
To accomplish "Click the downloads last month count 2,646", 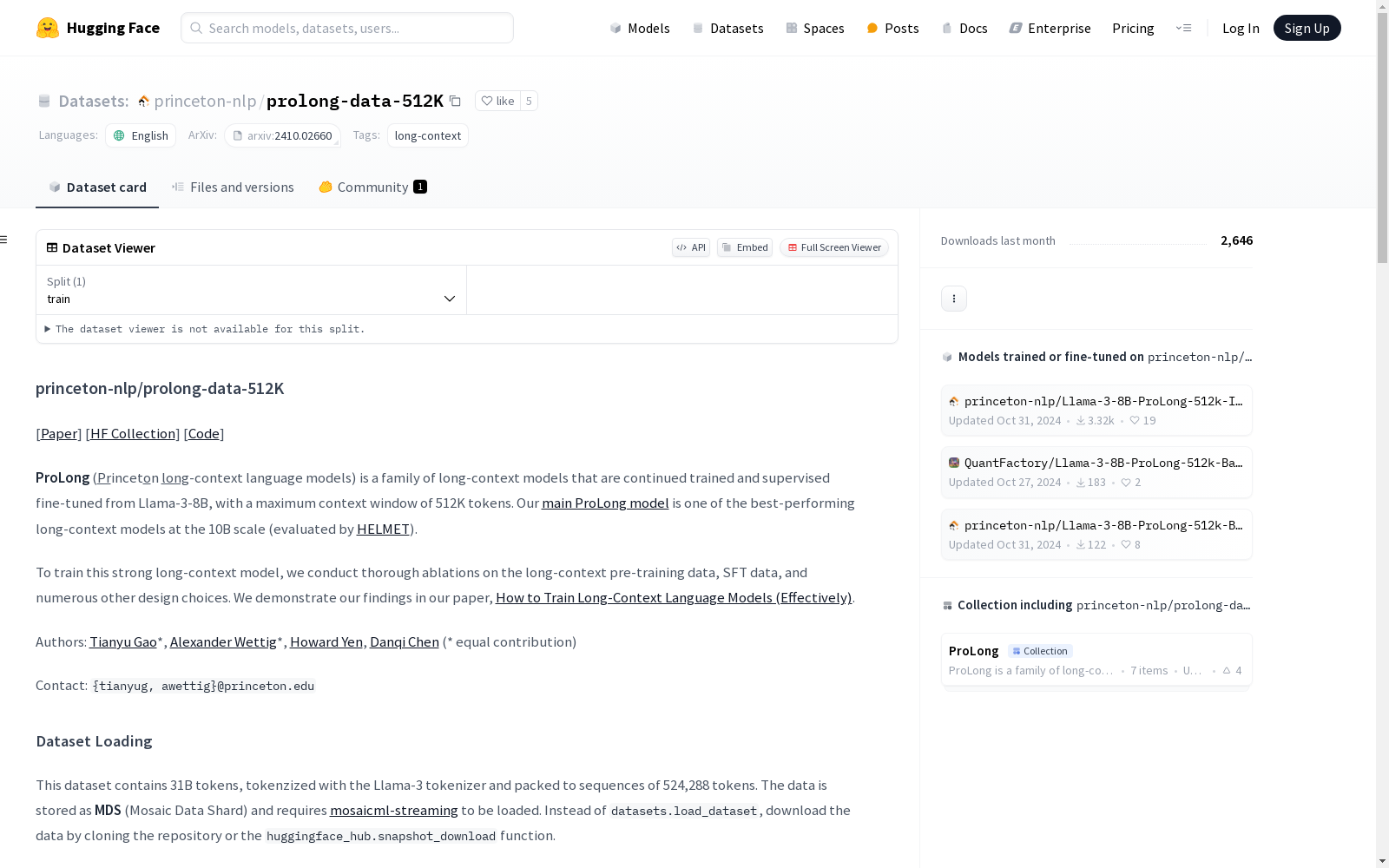I will [1236, 240].
